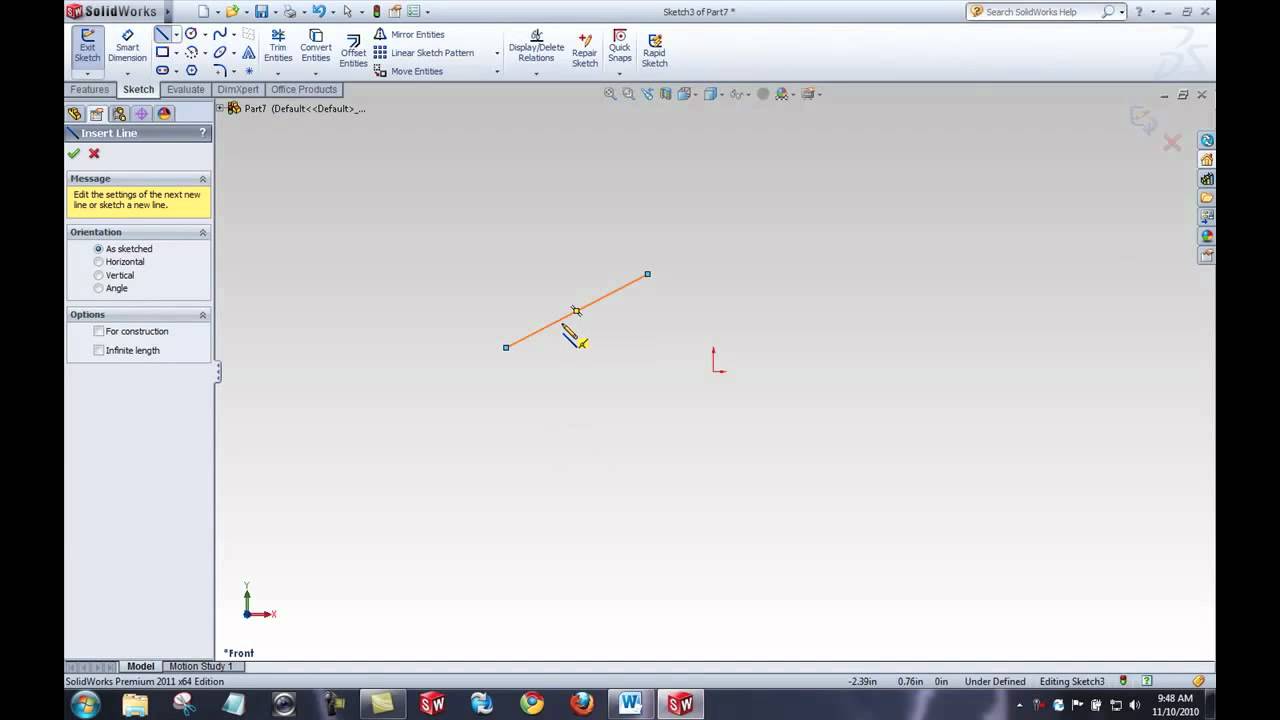The image size is (1280, 720).
Task: Open Display/Delete Relations
Action: point(536,46)
